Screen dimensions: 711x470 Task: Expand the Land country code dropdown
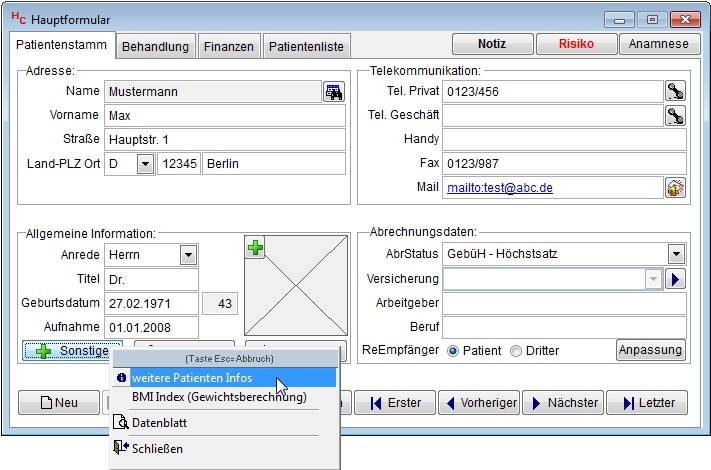click(144, 164)
